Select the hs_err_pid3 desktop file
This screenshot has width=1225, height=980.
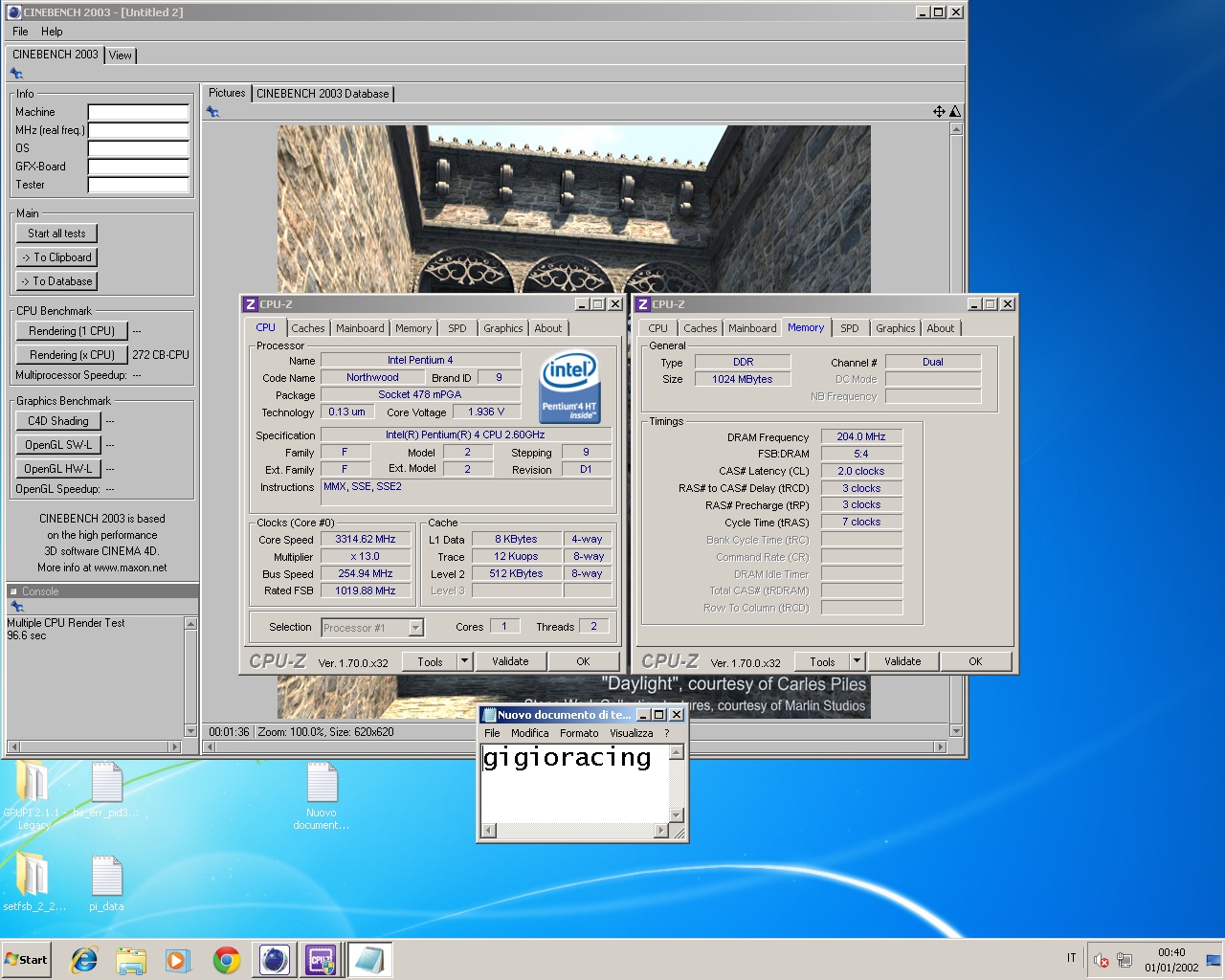pos(106,791)
